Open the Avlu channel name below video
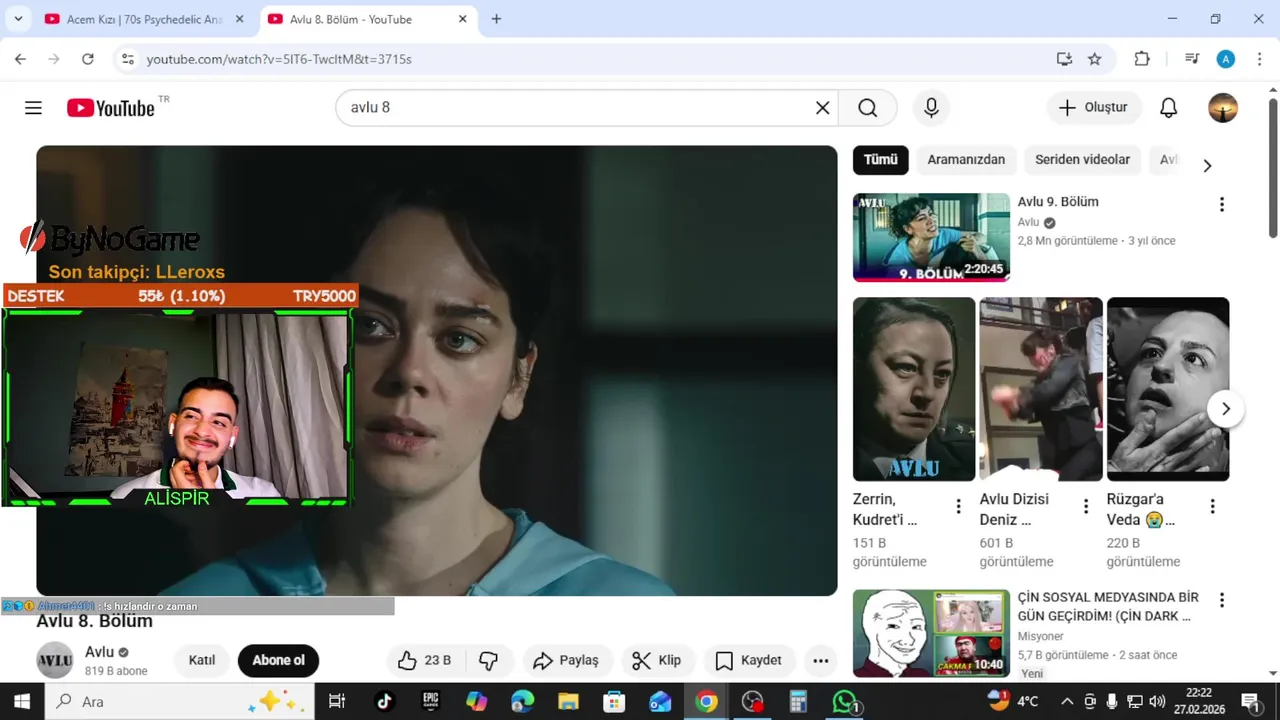The image size is (1280, 720). [99, 652]
